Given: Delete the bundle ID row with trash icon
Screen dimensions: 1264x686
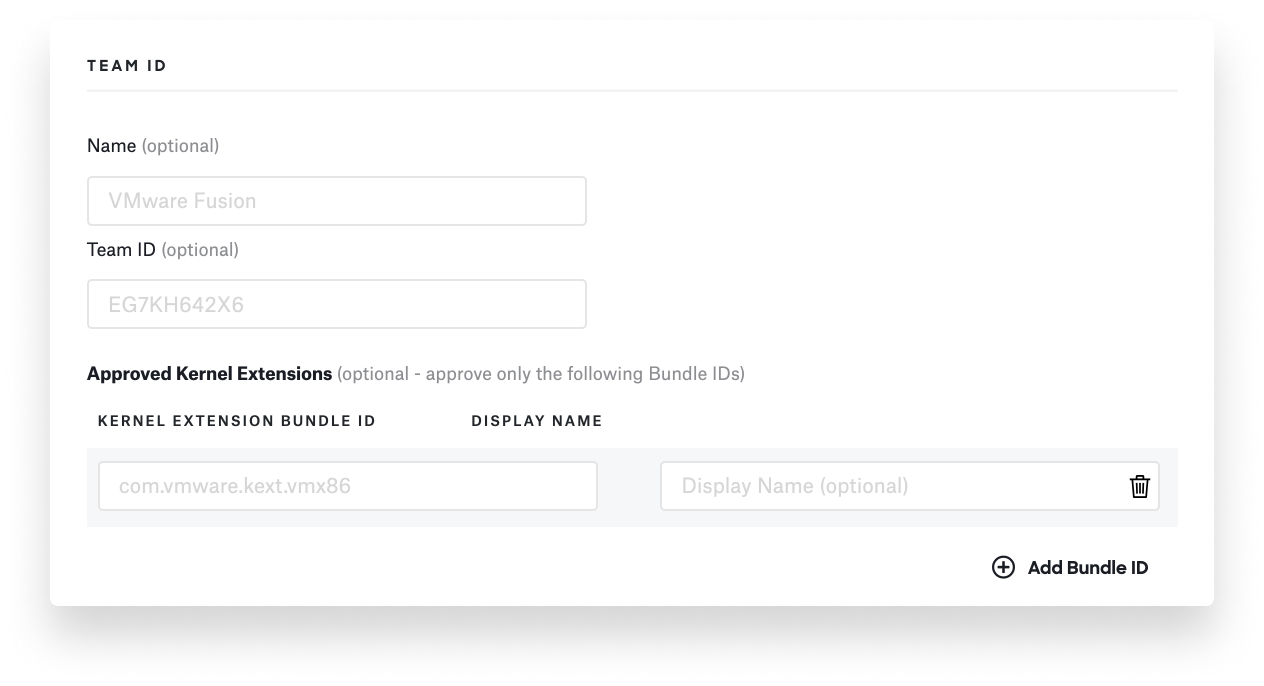Looking at the screenshot, I should coord(1139,487).
